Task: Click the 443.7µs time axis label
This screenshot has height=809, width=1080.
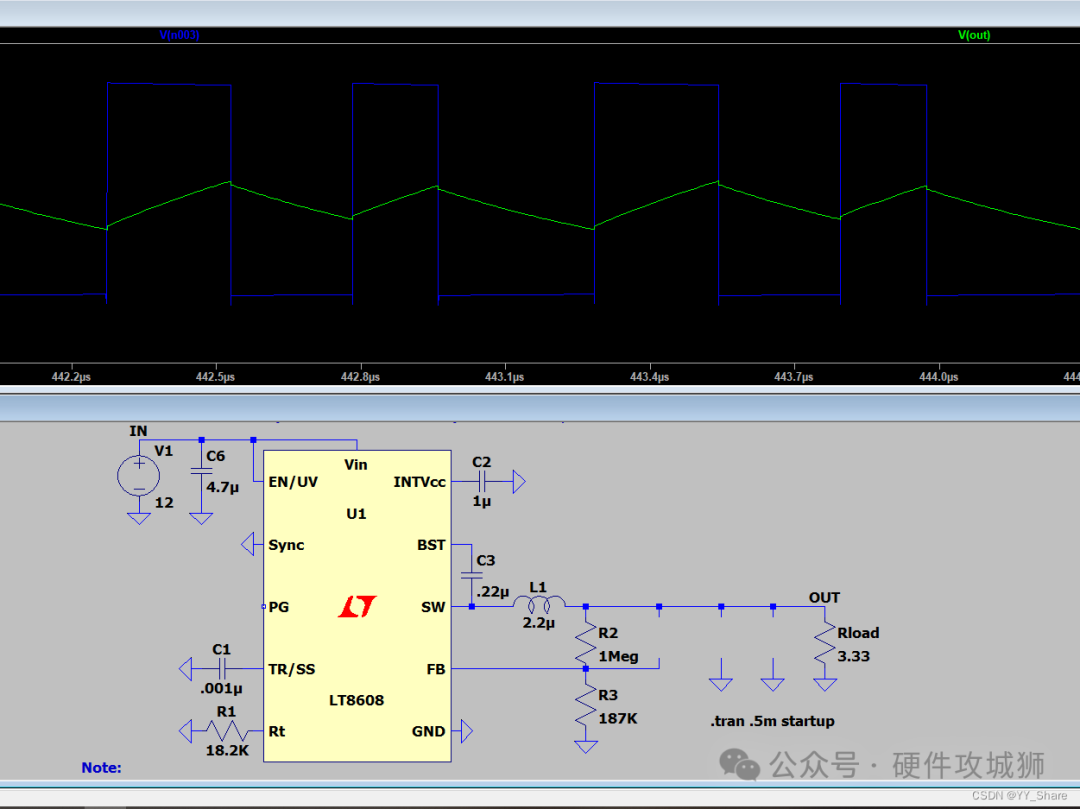Action: [793, 377]
